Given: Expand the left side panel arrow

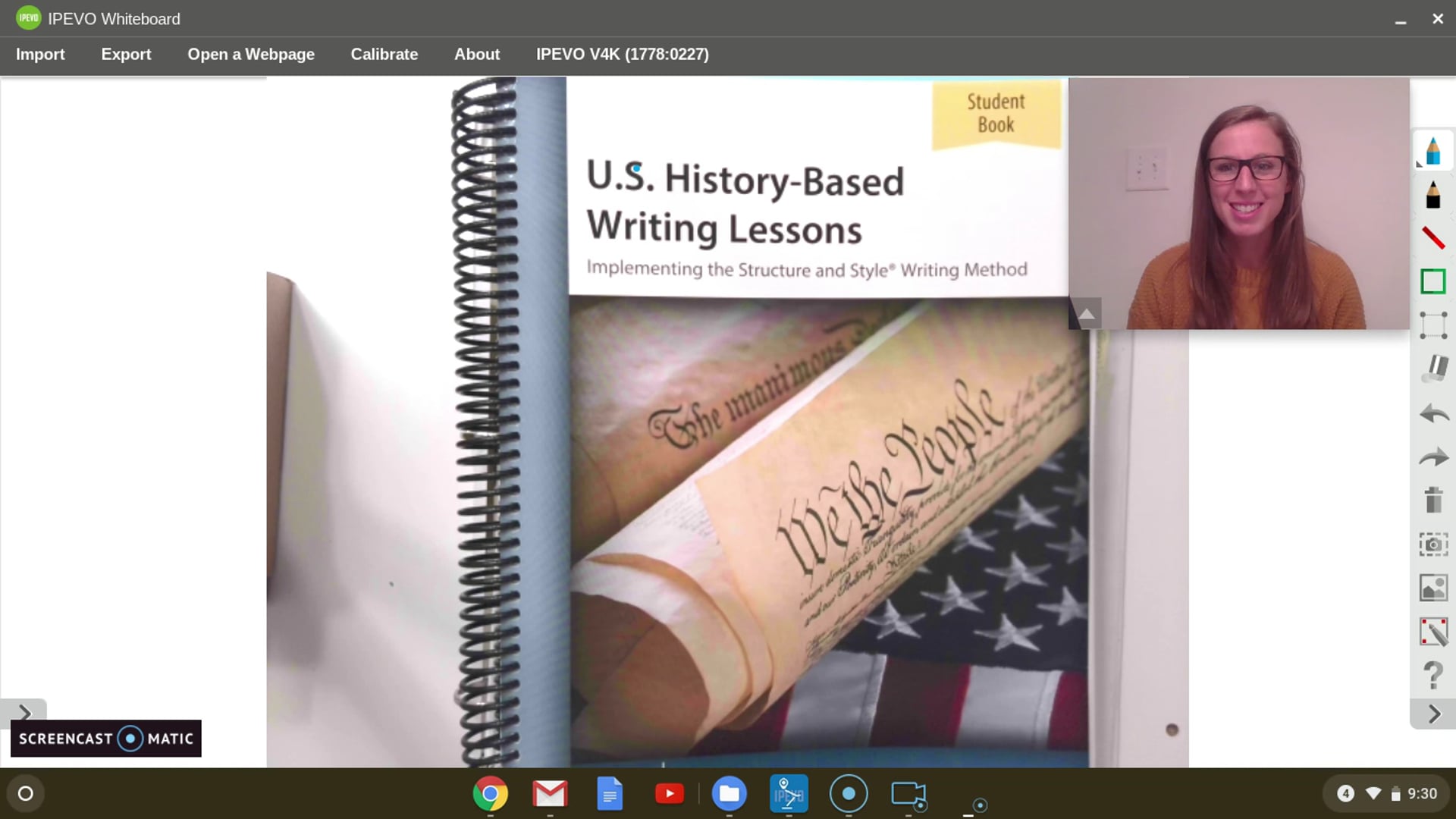Looking at the screenshot, I should click(x=24, y=713).
